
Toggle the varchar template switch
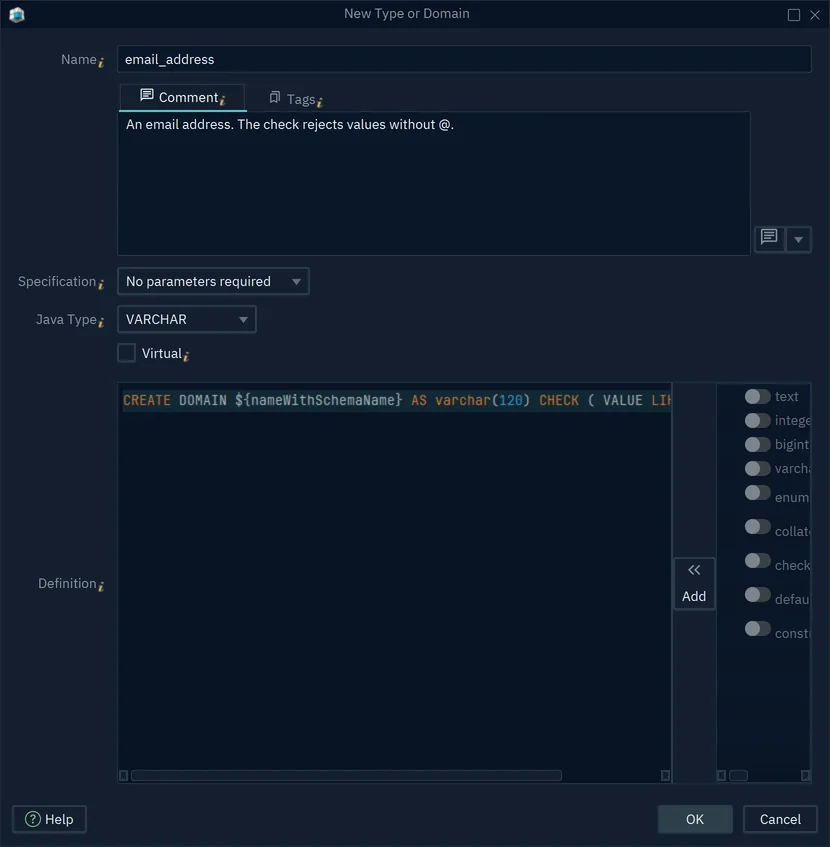coord(757,468)
